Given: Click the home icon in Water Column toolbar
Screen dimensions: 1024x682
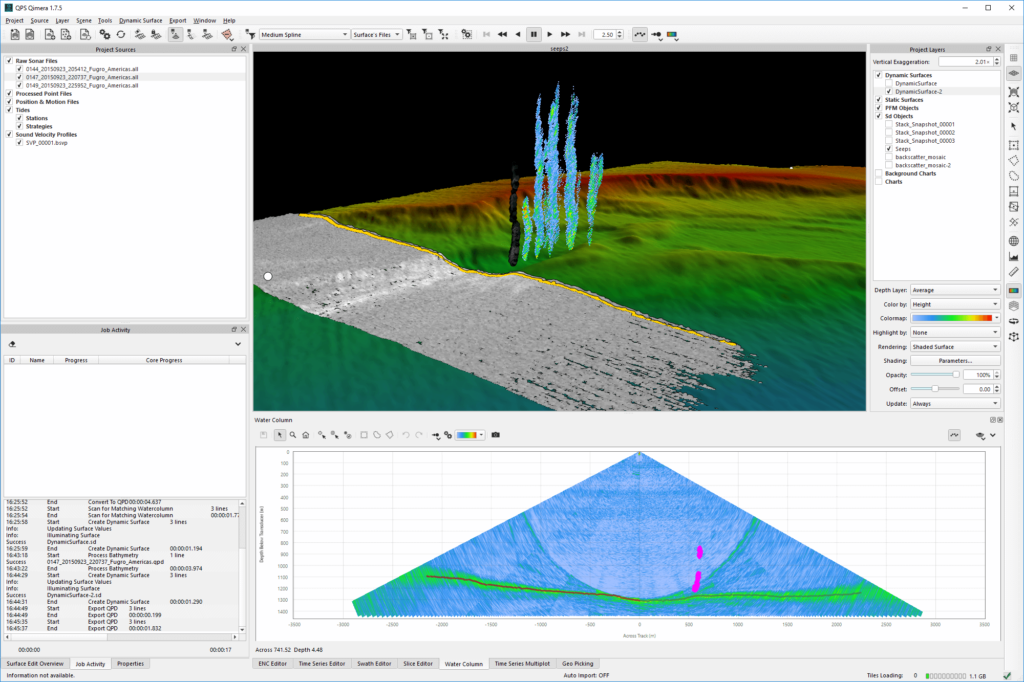Looking at the screenshot, I should (x=306, y=435).
